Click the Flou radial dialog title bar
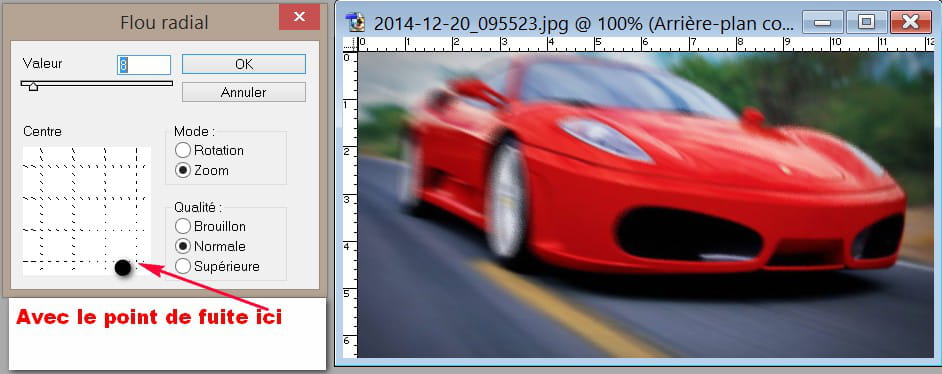Viewport: 942px width, 374px height. [141, 23]
